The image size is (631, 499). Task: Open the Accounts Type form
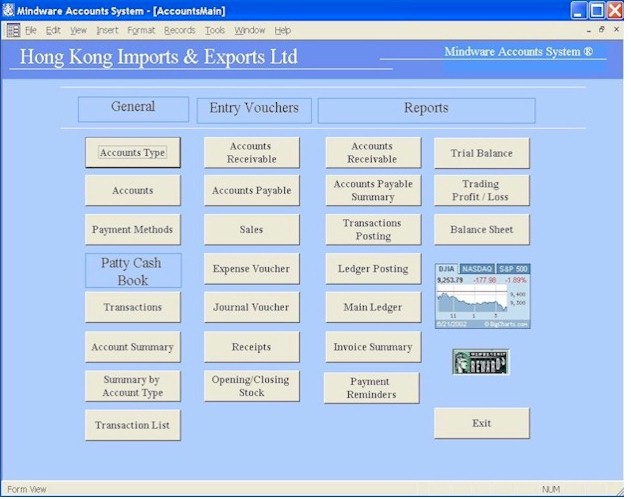(133, 153)
